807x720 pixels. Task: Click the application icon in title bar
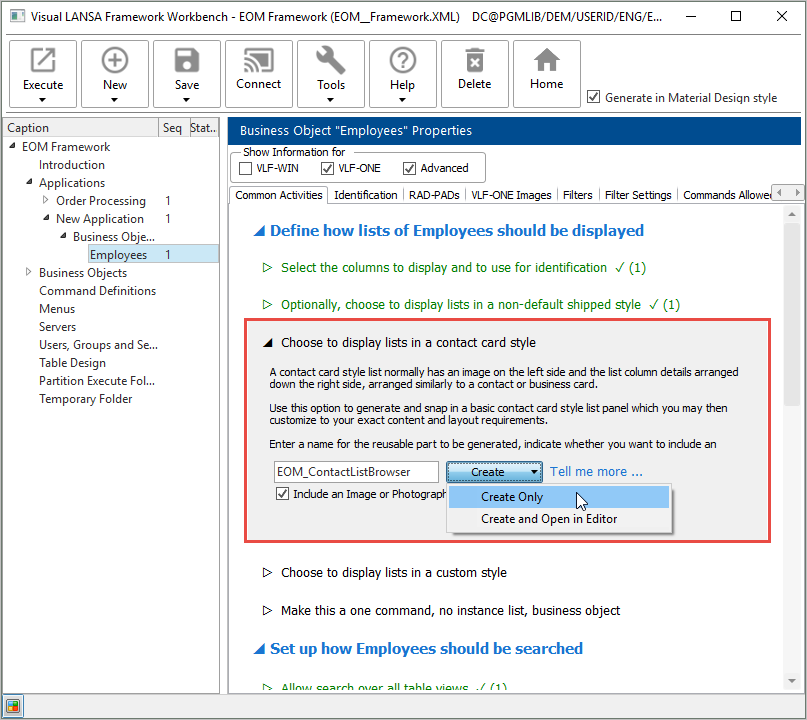[x=17, y=16]
